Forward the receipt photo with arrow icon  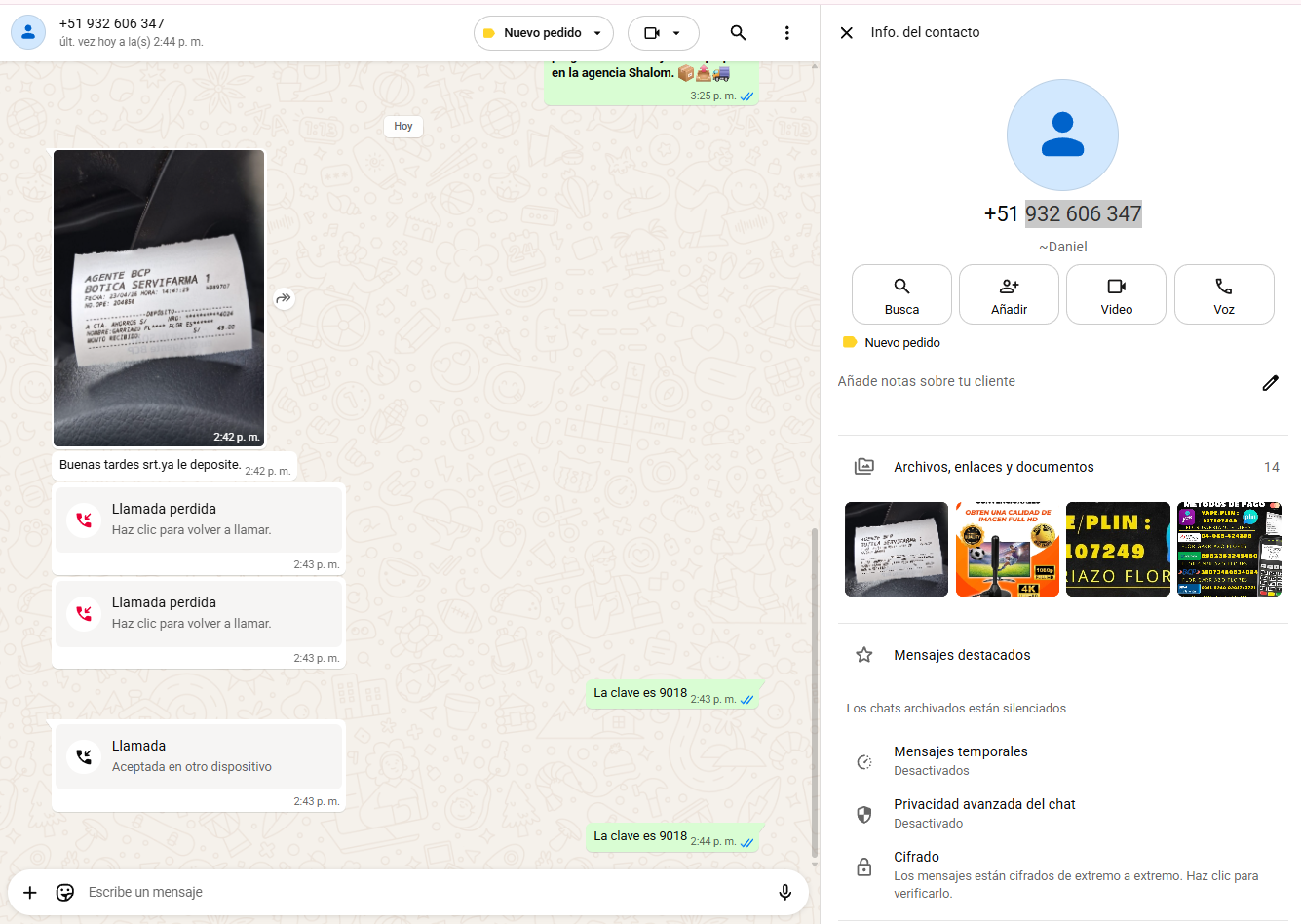click(x=284, y=298)
